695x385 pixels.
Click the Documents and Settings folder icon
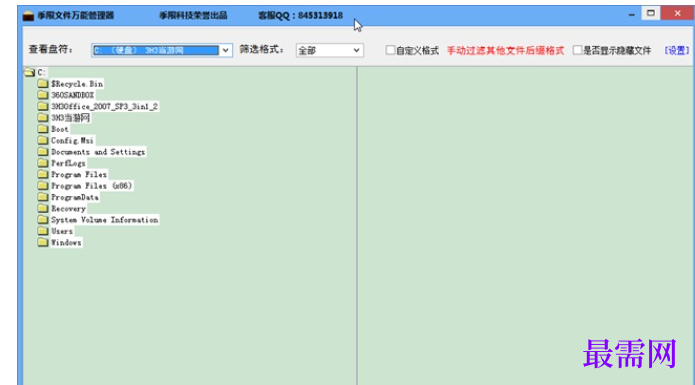click(43, 152)
